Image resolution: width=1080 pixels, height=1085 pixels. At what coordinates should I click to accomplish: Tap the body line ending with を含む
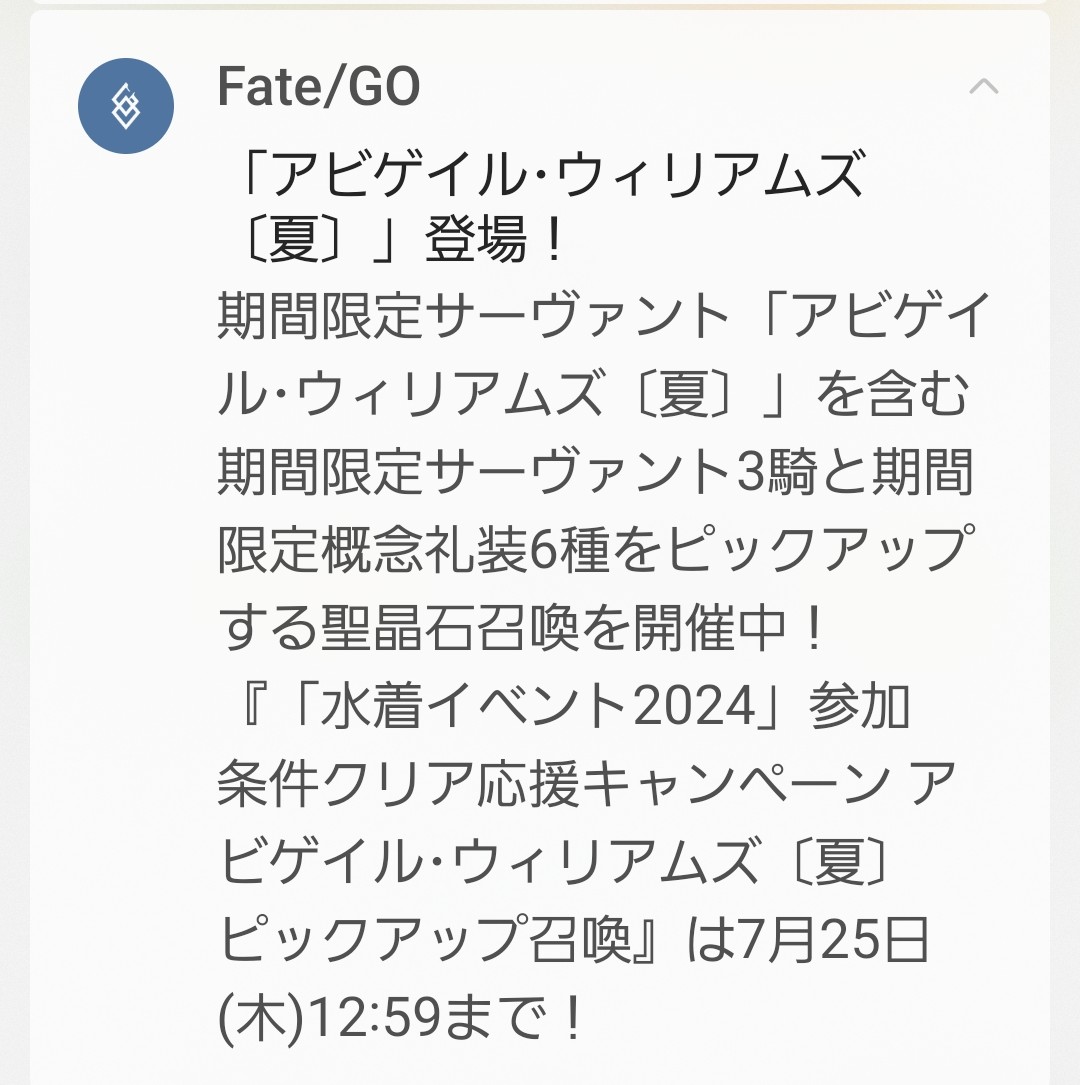[593, 398]
